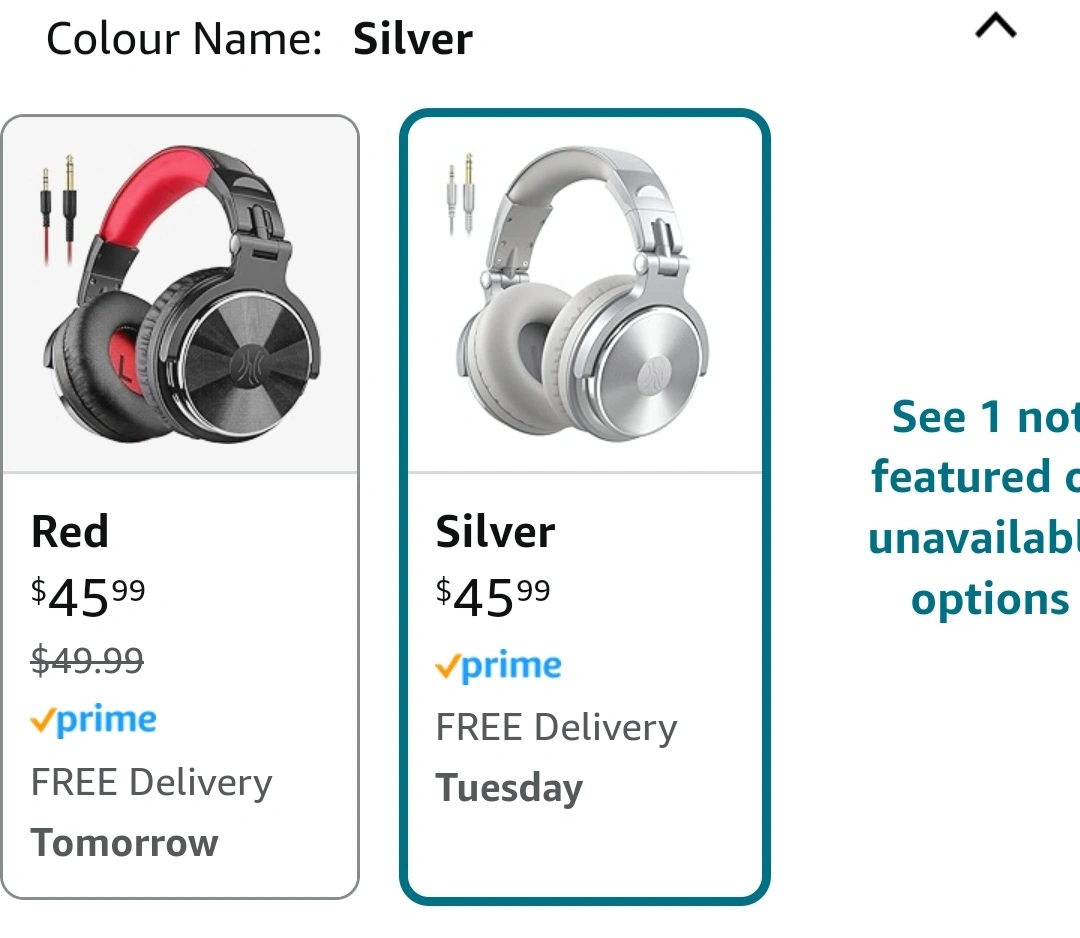1080x938 pixels.
Task: Open the silver headphones product image
Action: pos(585,295)
